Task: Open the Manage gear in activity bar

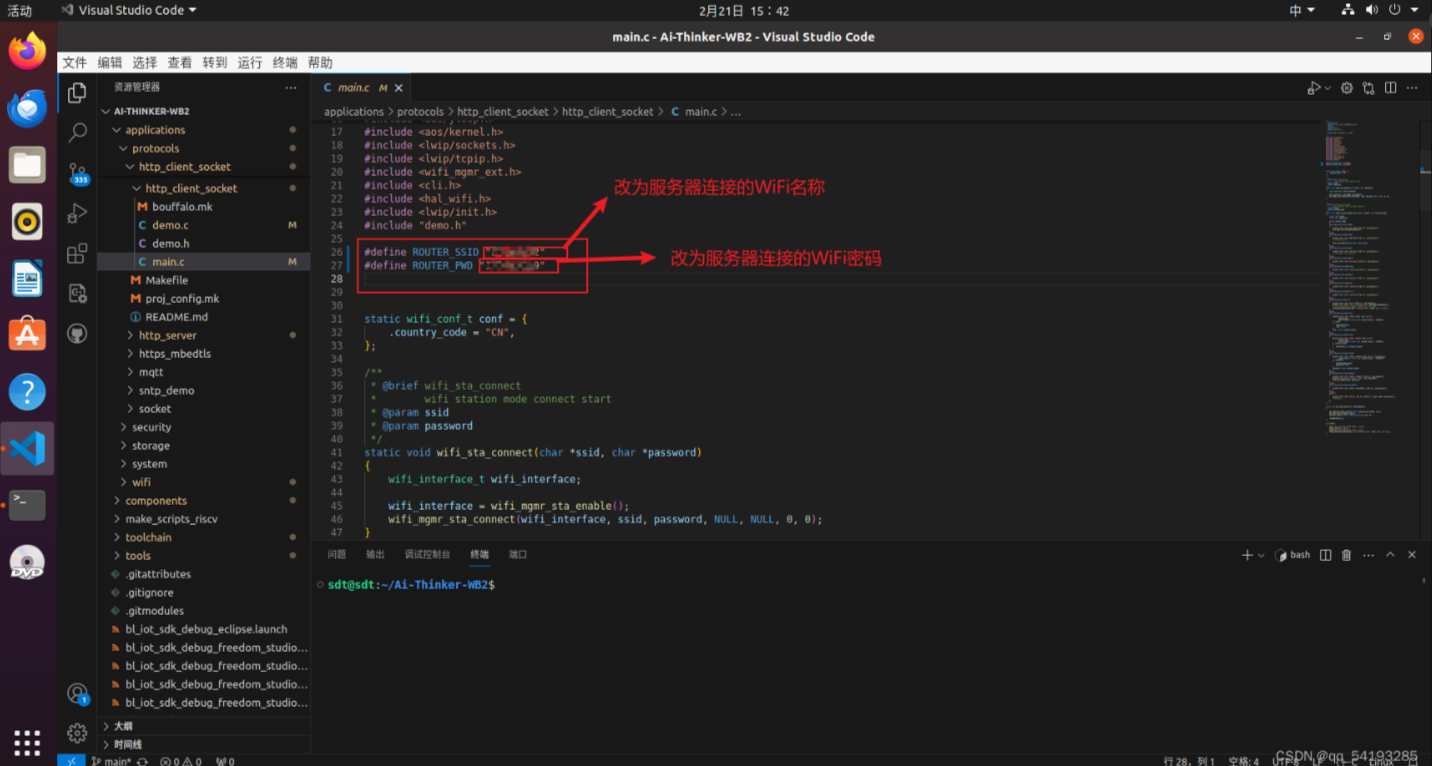Action: [77, 734]
